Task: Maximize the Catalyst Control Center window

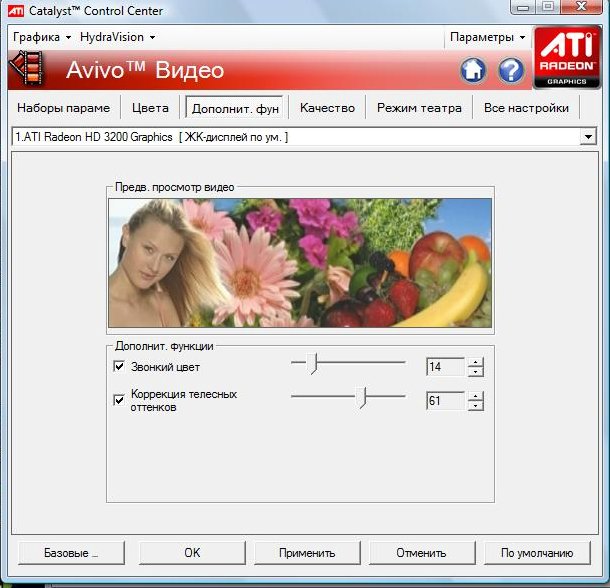Action: click(548, 7)
